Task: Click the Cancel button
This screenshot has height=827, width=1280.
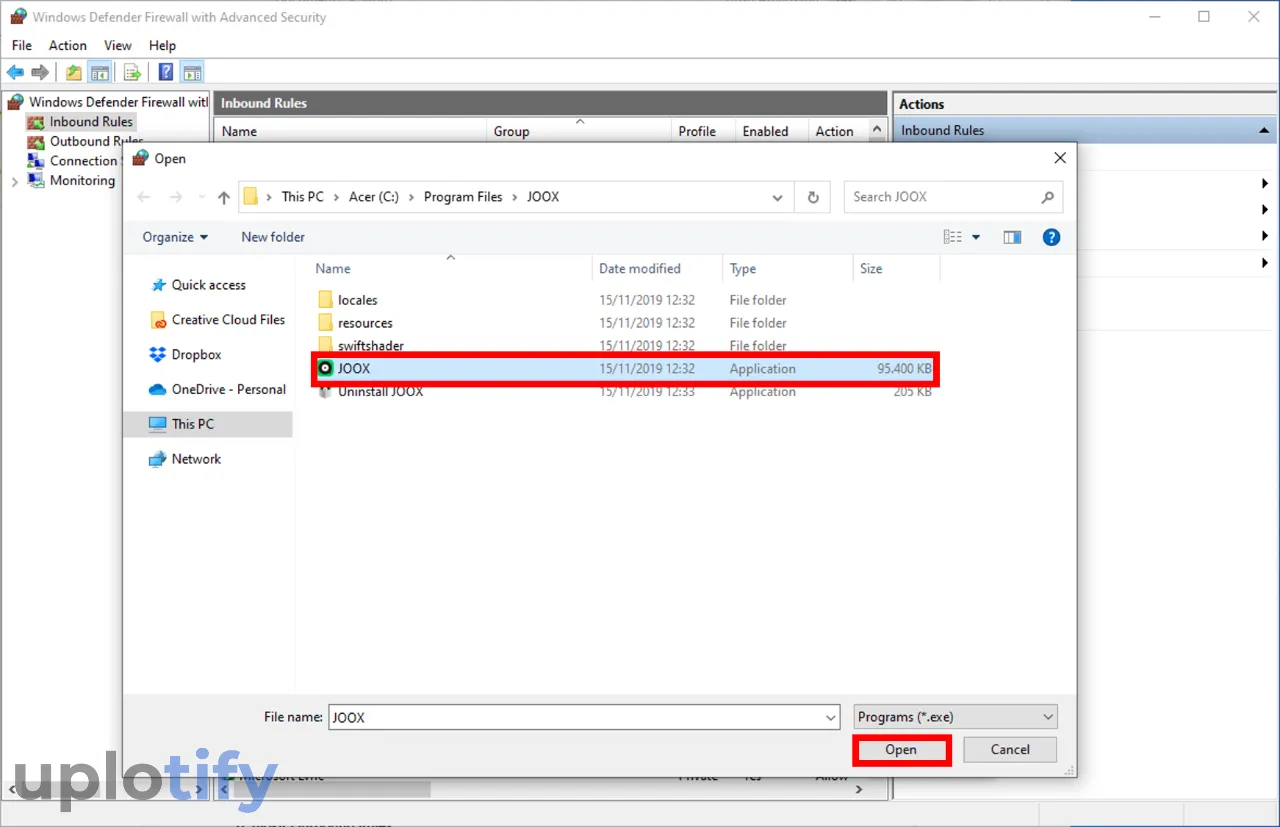Action: (x=1010, y=750)
